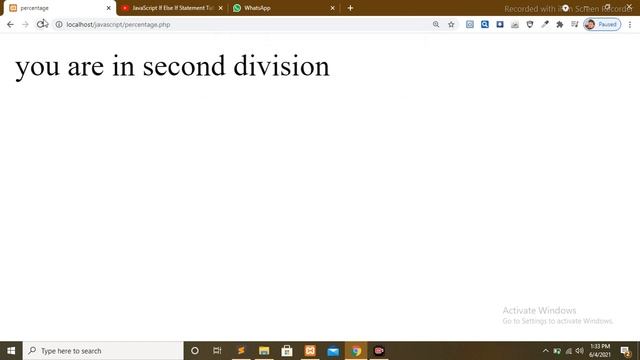
Task: Open the Chrome three-dot menu
Action: [630, 24]
